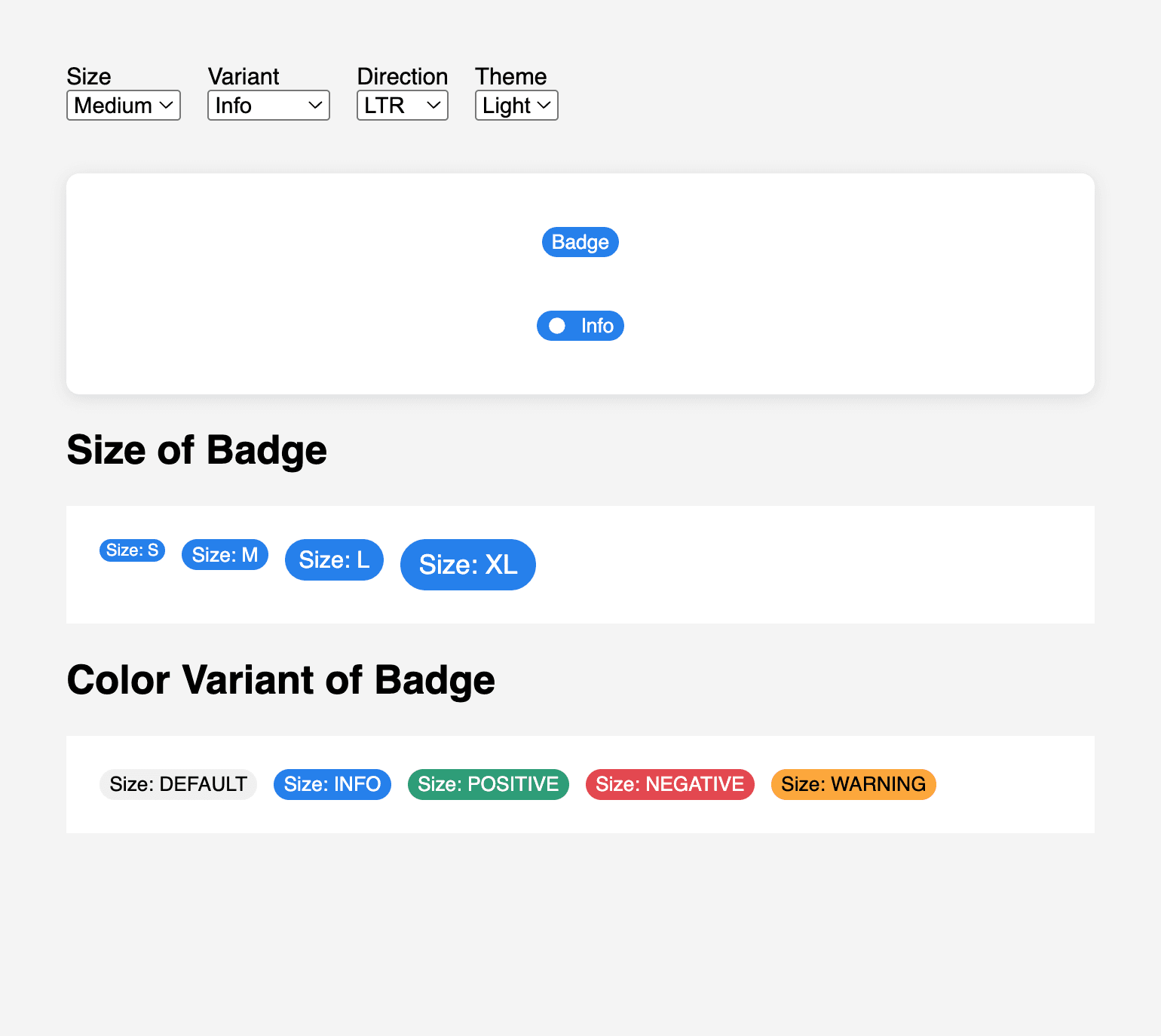Select the Size: S badge

(x=132, y=550)
